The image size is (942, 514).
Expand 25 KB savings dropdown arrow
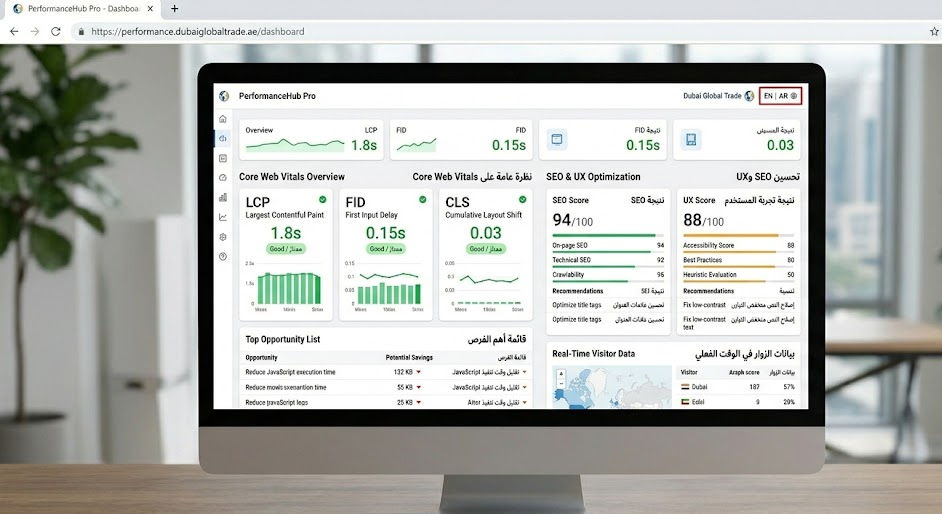click(x=419, y=402)
